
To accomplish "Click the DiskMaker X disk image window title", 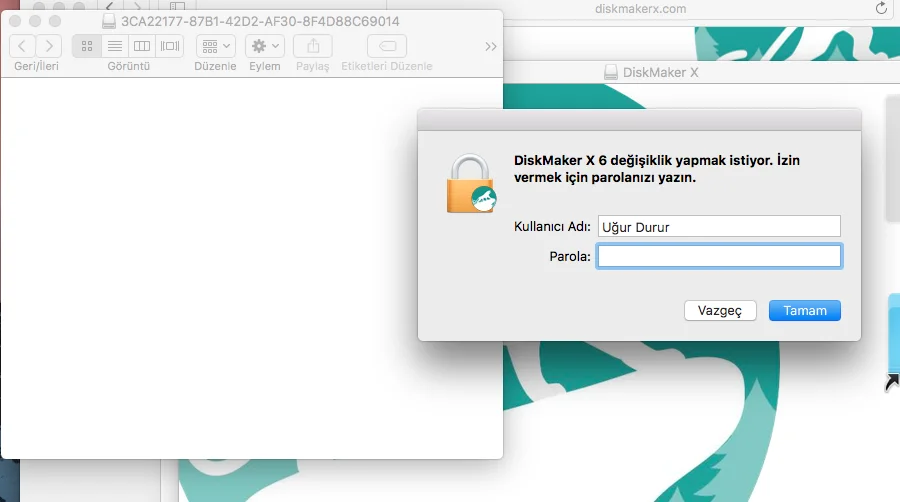I will coord(658,72).
